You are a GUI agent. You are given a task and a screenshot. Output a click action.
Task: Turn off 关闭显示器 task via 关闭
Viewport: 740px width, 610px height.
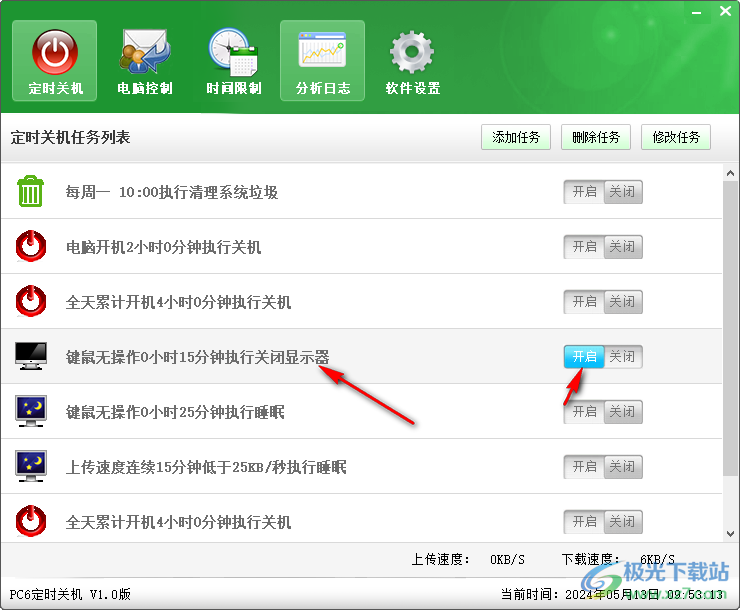point(623,357)
